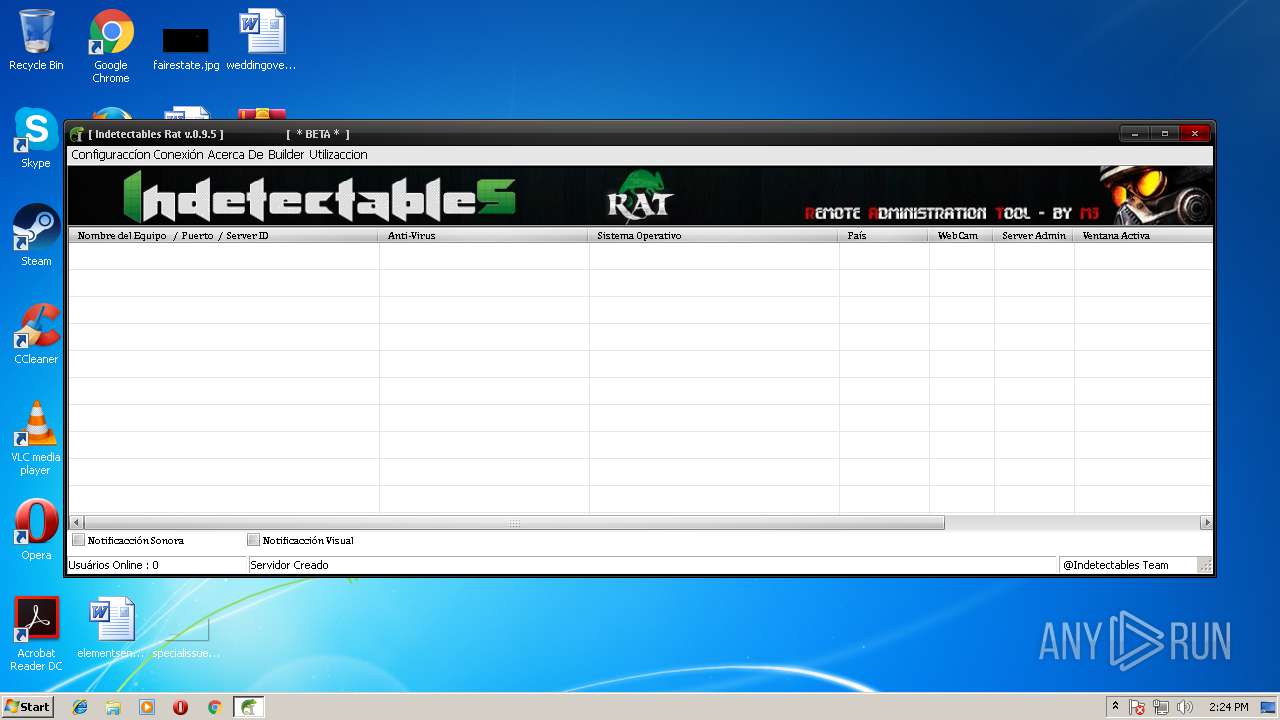Select the weddingove... Word document on desktop
This screenshot has width=1280, height=720.
pos(261,40)
